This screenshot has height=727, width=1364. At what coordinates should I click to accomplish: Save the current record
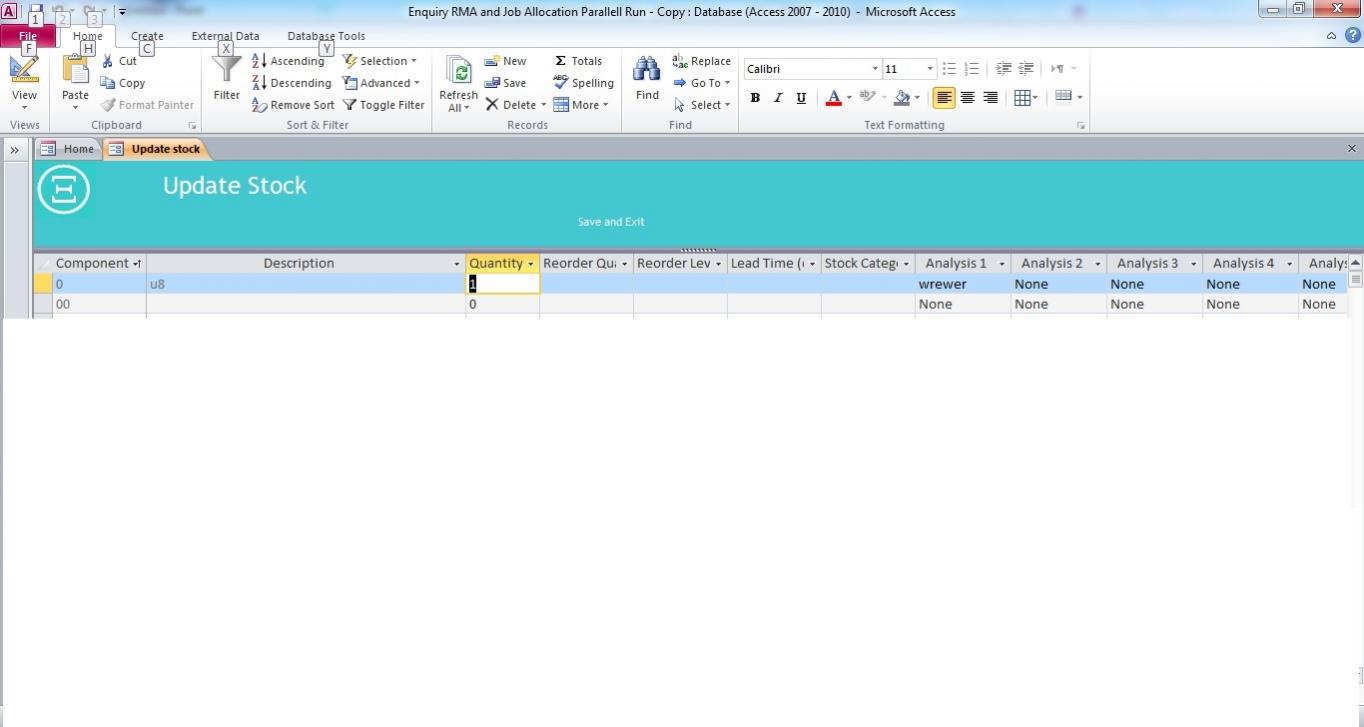[x=505, y=83]
